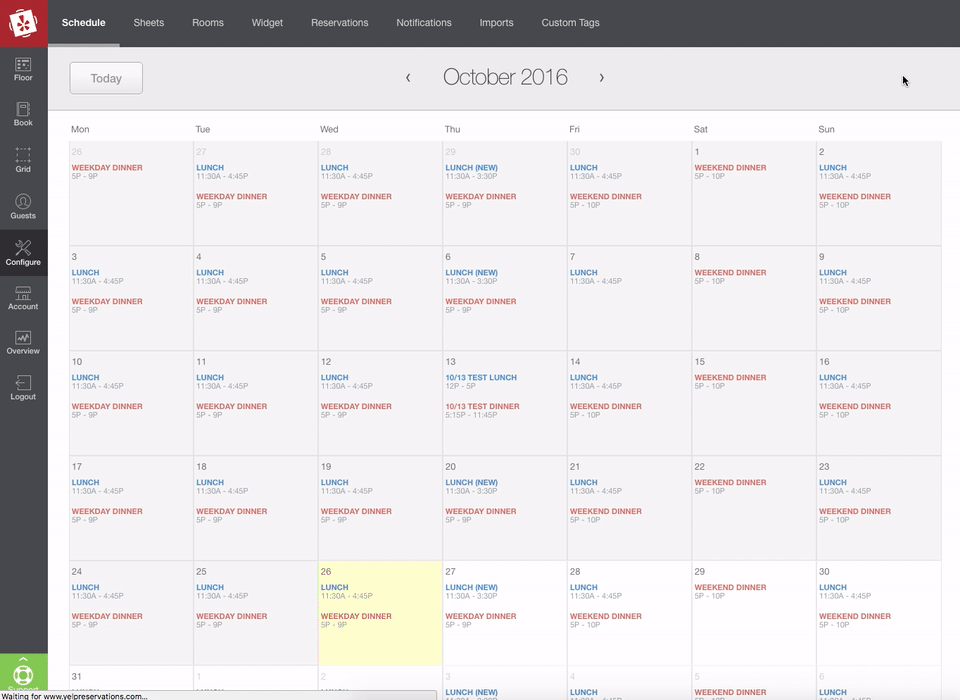Open LUNCH (NEW) shift on October 20
The width and height of the screenshot is (960, 700).
click(471, 483)
